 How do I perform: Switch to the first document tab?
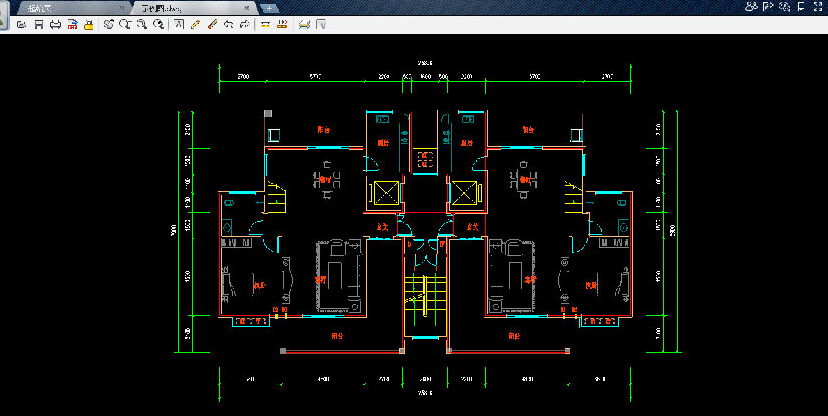[x=40, y=7]
